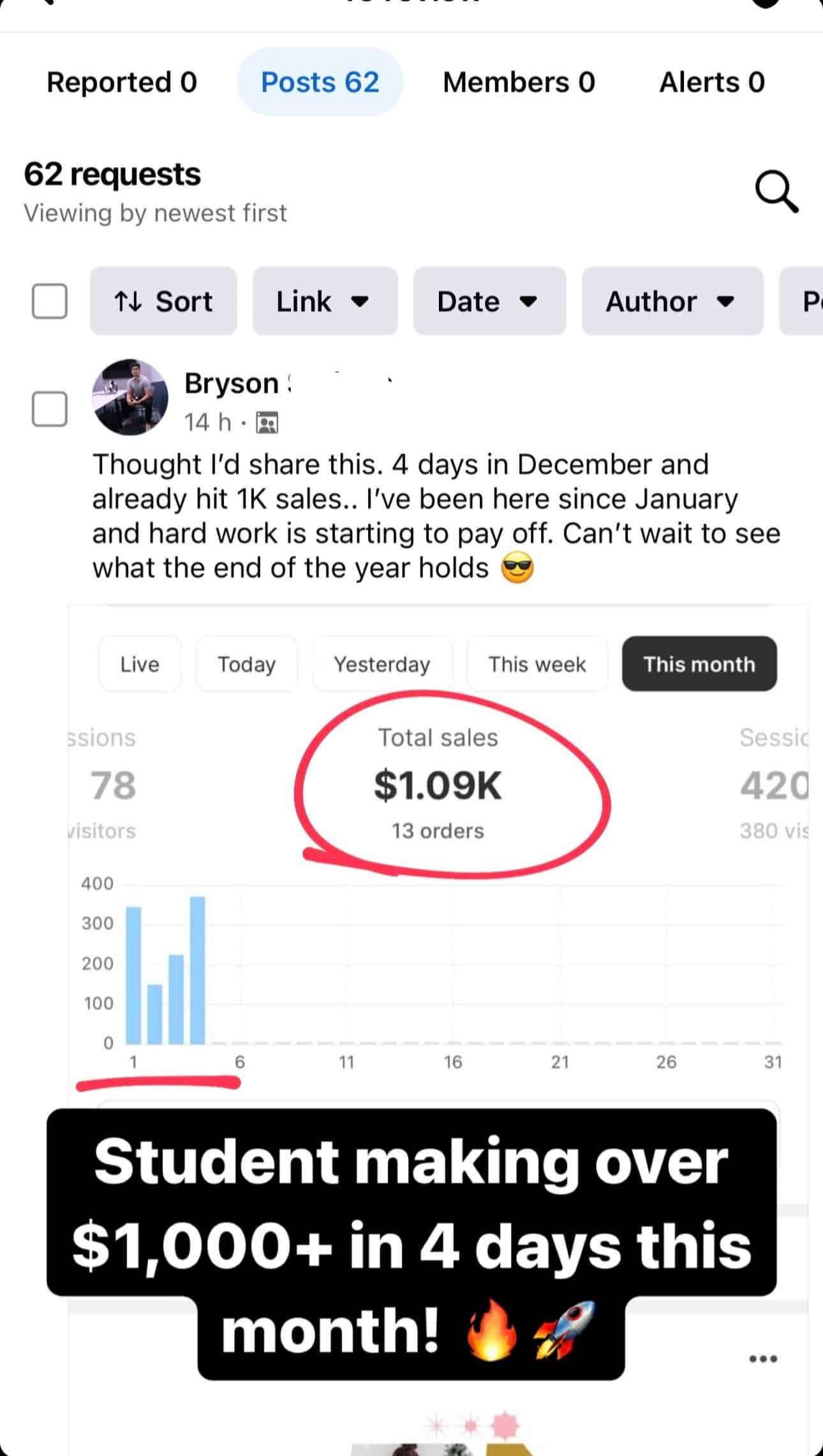Open the Alerts 0 tab

[711, 82]
